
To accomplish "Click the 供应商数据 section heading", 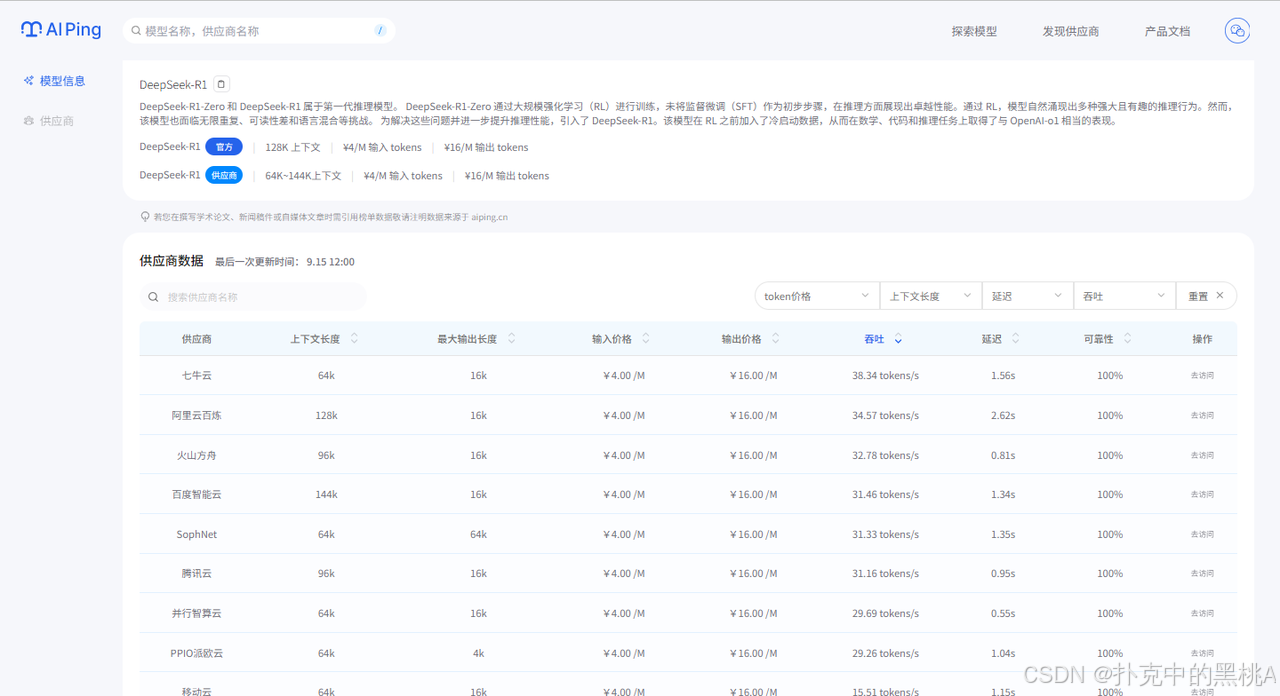I will [x=171, y=261].
